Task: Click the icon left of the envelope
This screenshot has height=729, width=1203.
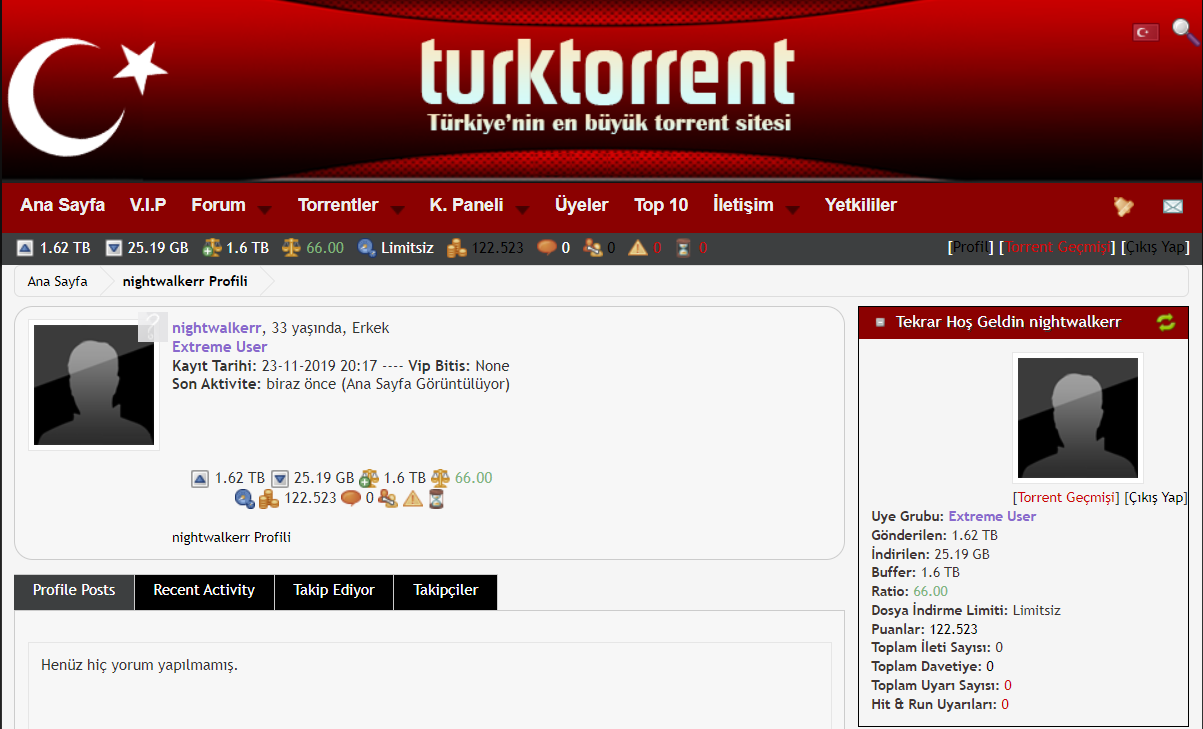Action: coord(1124,207)
